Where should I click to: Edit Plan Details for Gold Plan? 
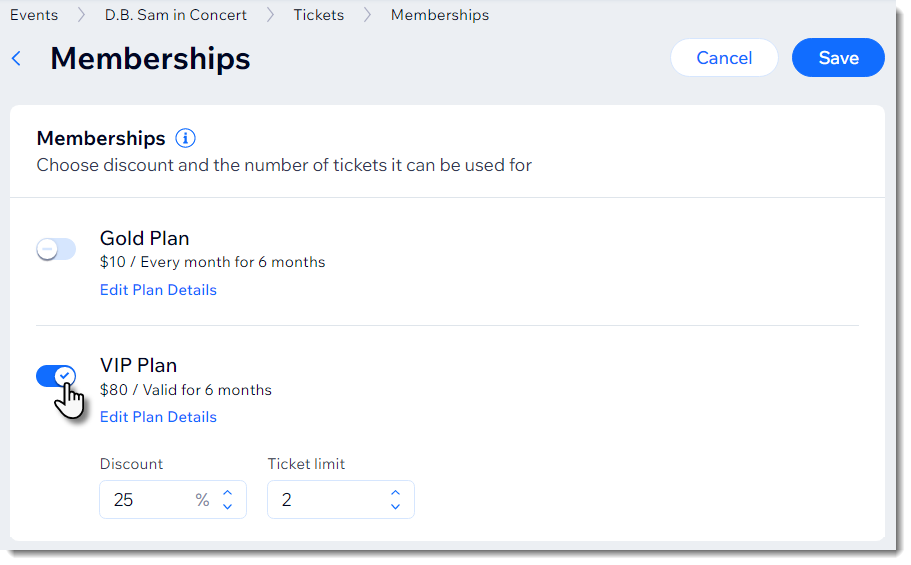point(158,290)
